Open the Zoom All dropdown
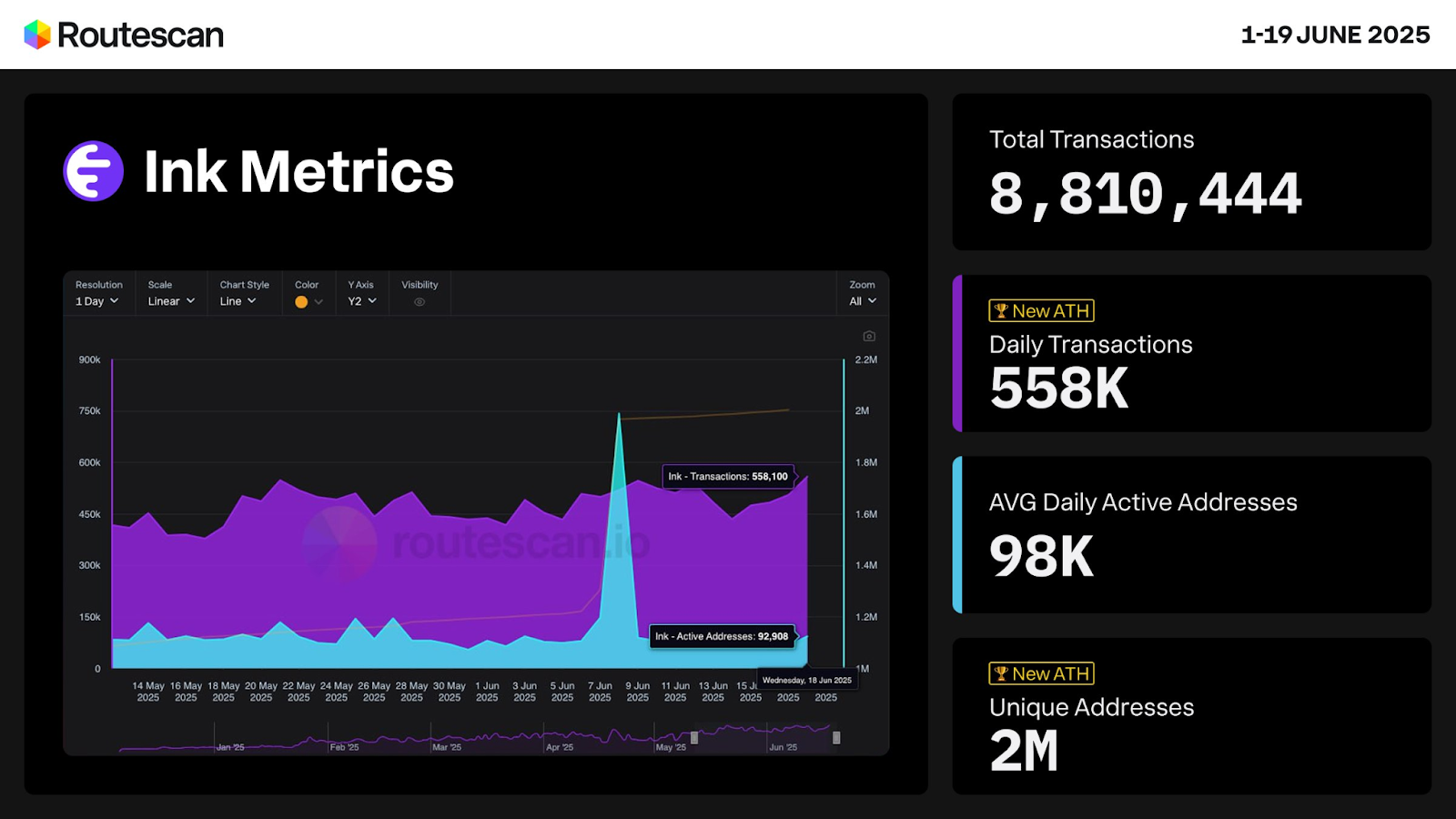 [863, 301]
